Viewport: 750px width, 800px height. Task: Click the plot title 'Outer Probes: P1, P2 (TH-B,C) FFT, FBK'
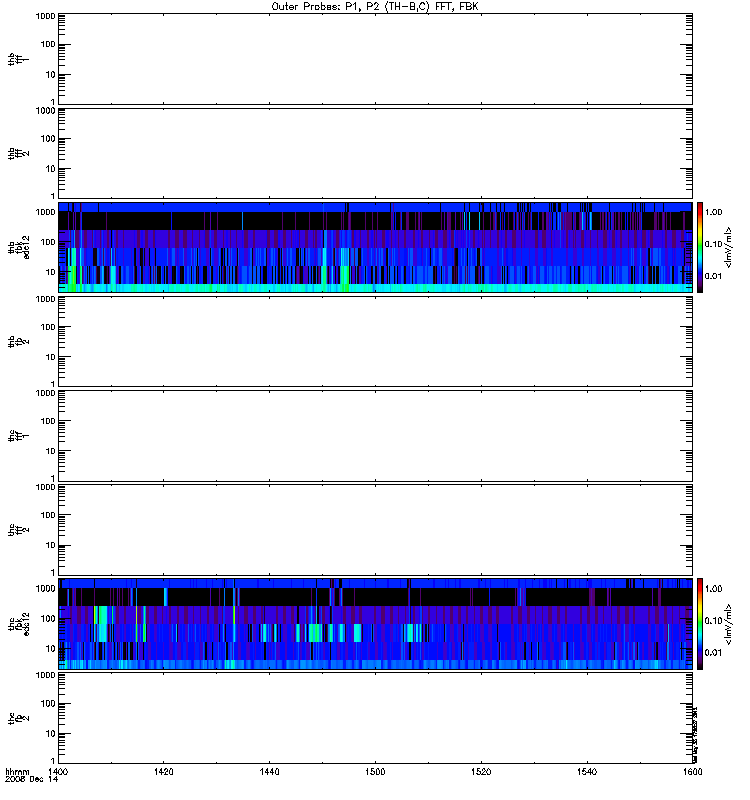point(374,7)
